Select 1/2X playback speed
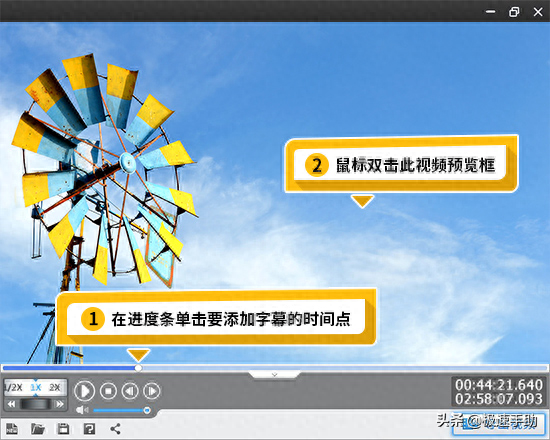The image size is (550, 440). pos(13,387)
